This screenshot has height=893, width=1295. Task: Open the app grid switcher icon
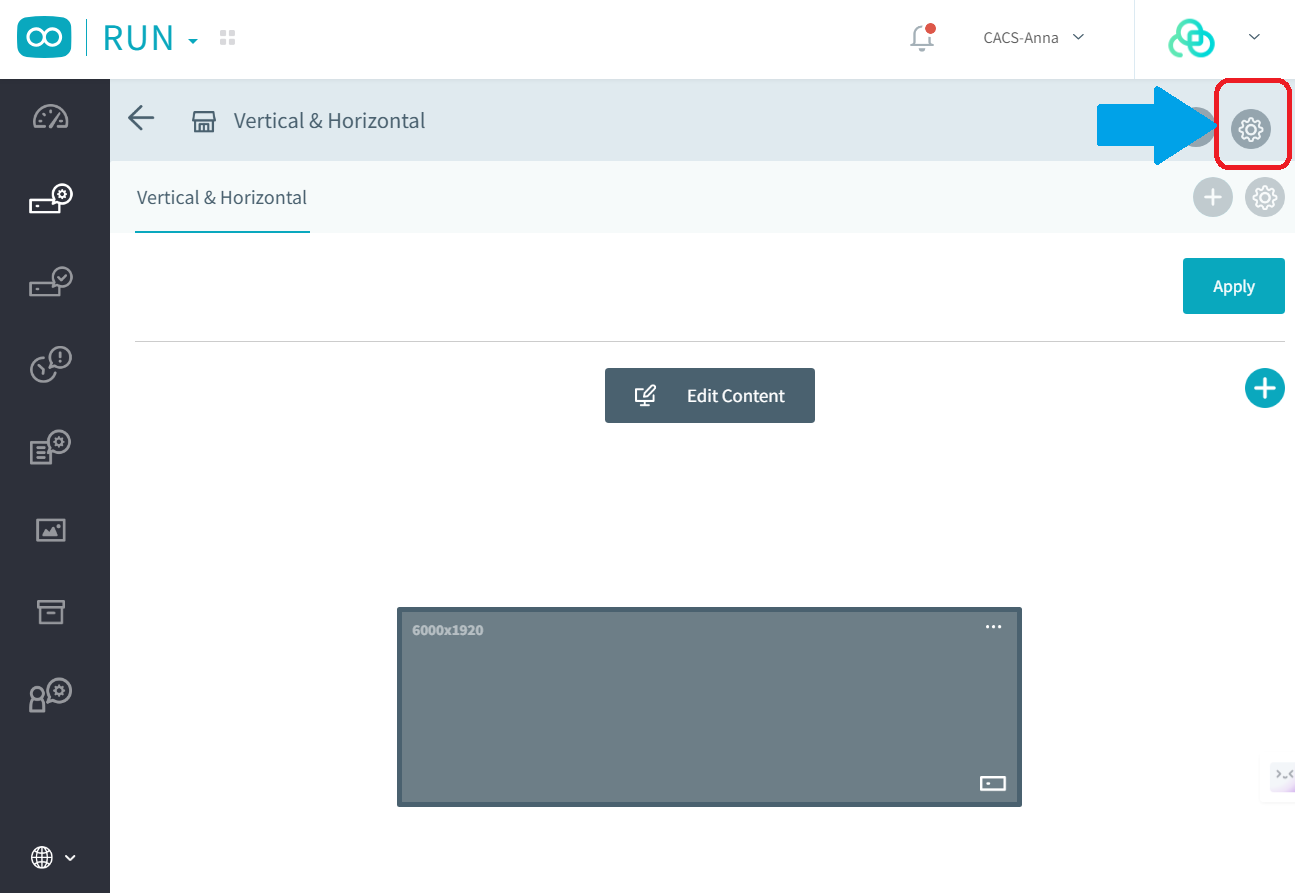click(227, 38)
